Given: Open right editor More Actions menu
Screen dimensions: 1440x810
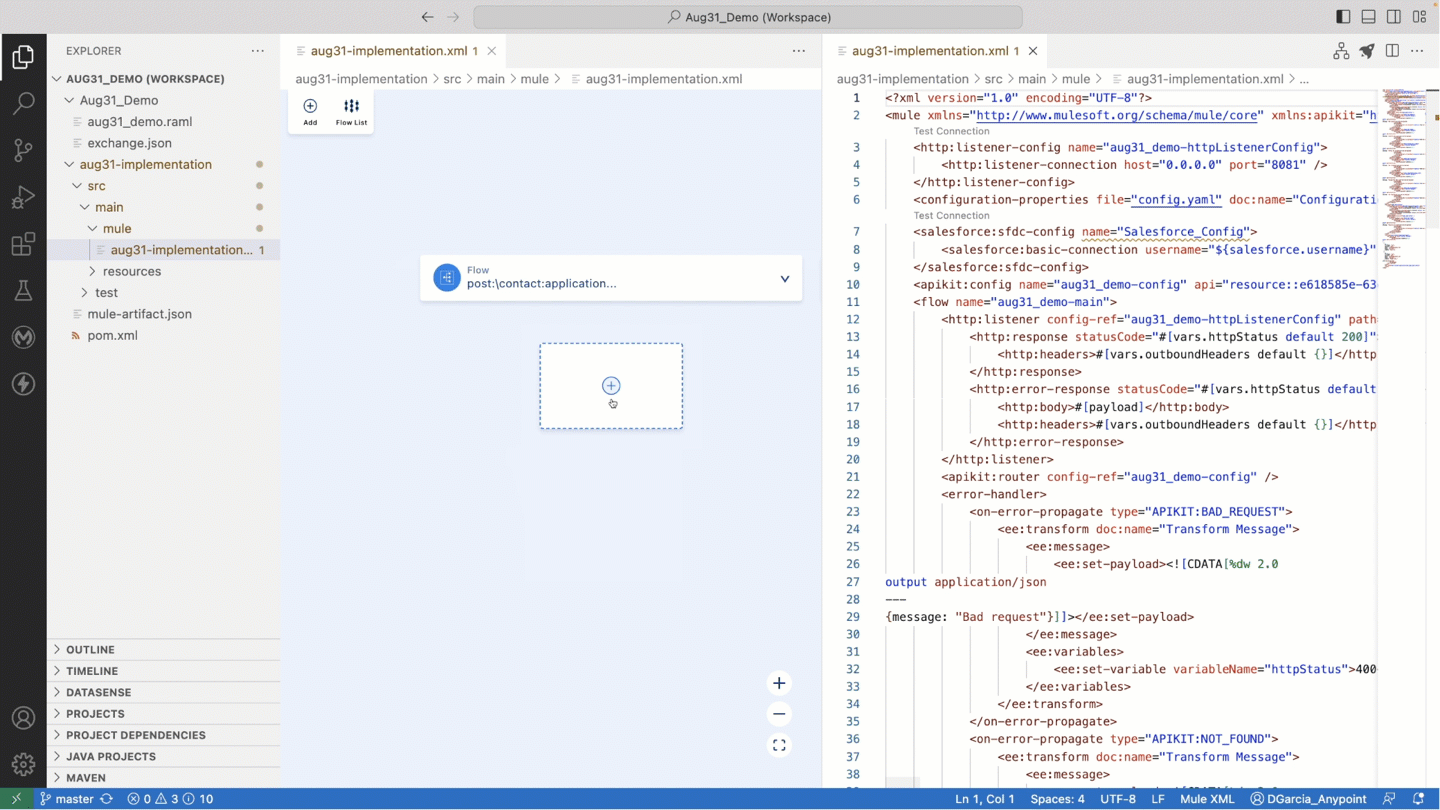Looking at the screenshot, I should point(1417,51).
